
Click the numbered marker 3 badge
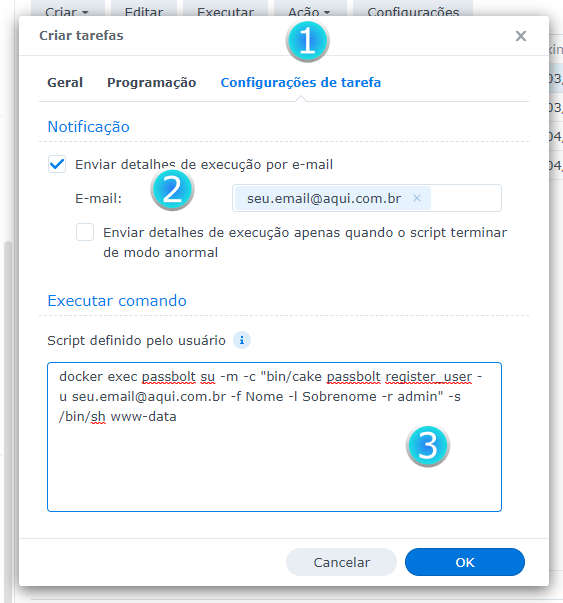click(x=428, y=446)
